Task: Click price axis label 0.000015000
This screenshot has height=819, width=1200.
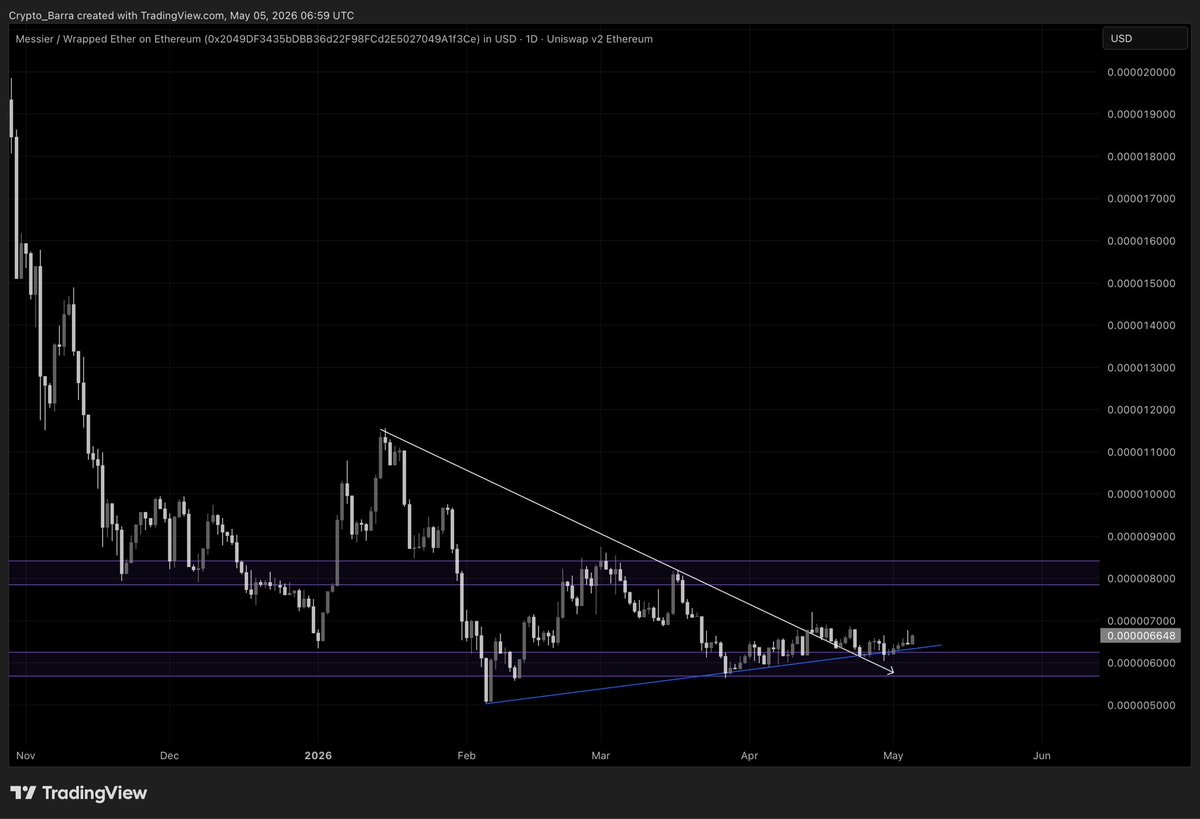Action: click(1143, 284)
